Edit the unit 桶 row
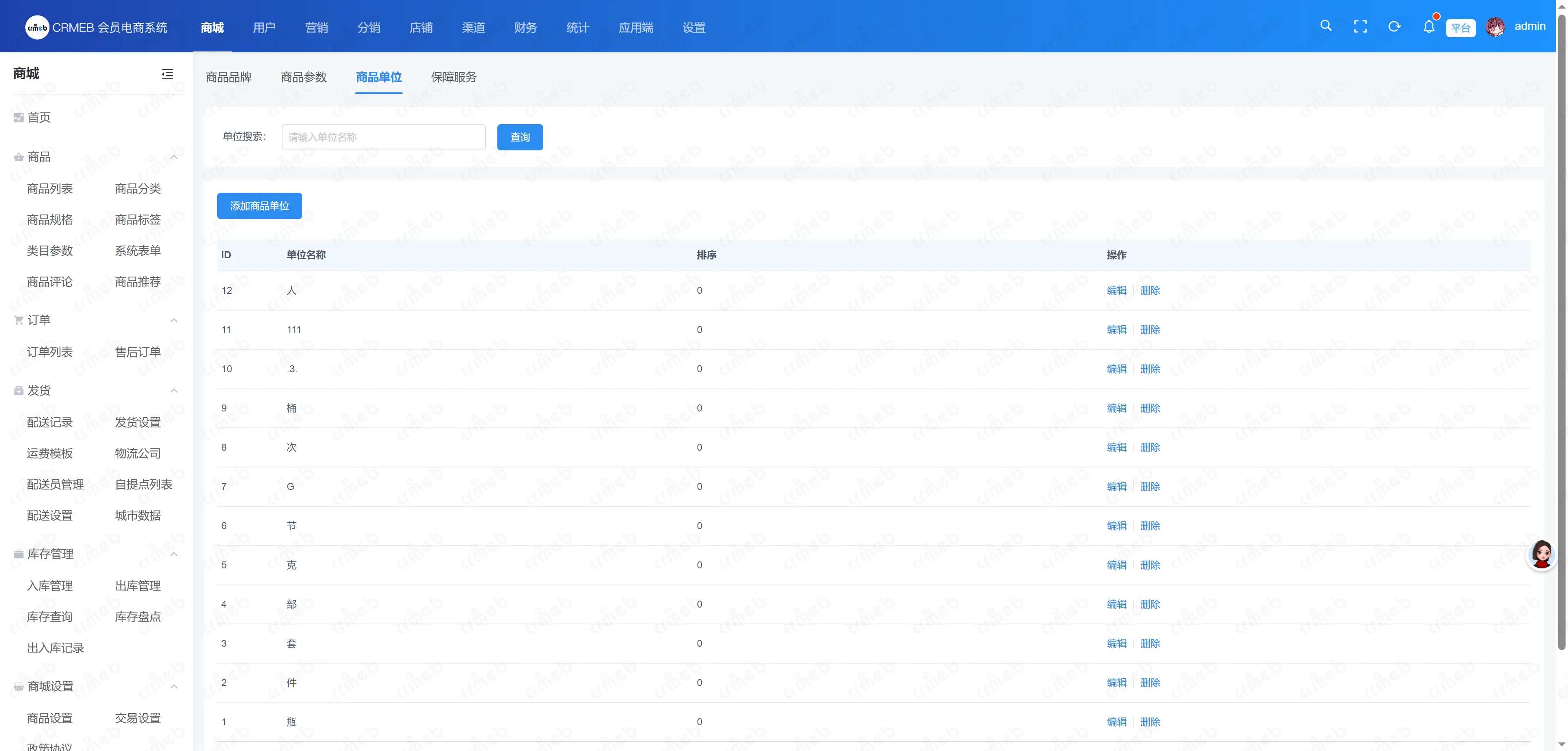The height and width of the screenshot is (751, 1568). click(x=1116, y=408)
